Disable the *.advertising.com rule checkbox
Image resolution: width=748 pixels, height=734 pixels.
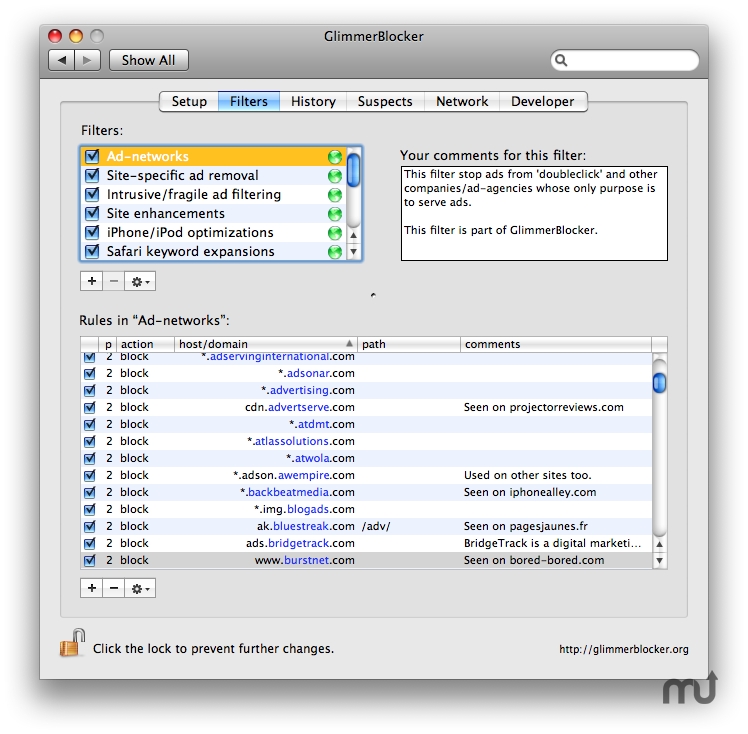tap(89, 391)
